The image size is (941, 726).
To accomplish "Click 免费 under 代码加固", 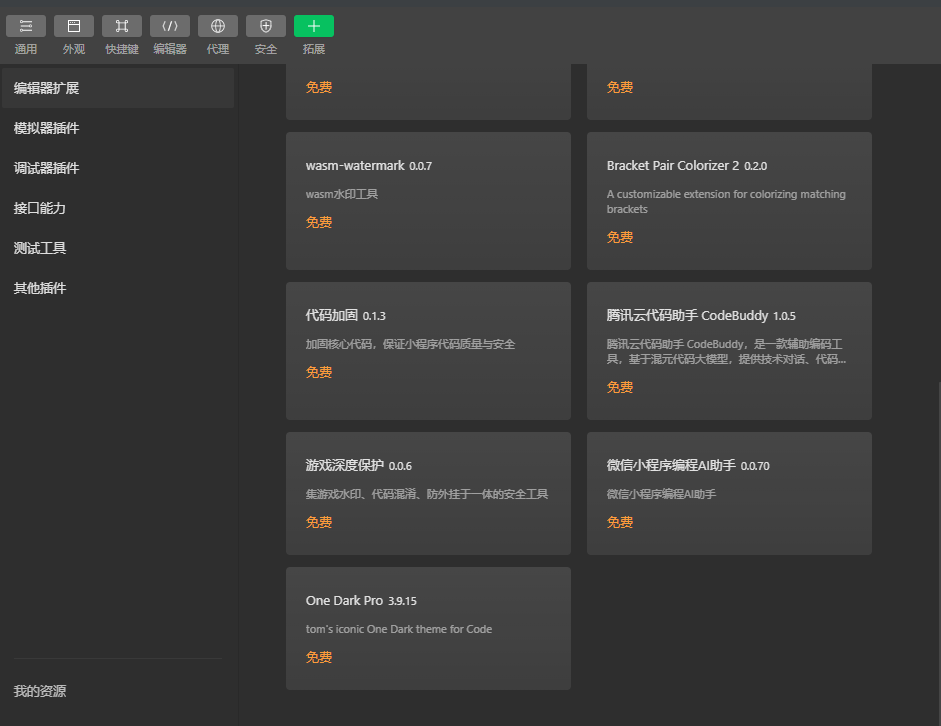I will tap(319, 373).
